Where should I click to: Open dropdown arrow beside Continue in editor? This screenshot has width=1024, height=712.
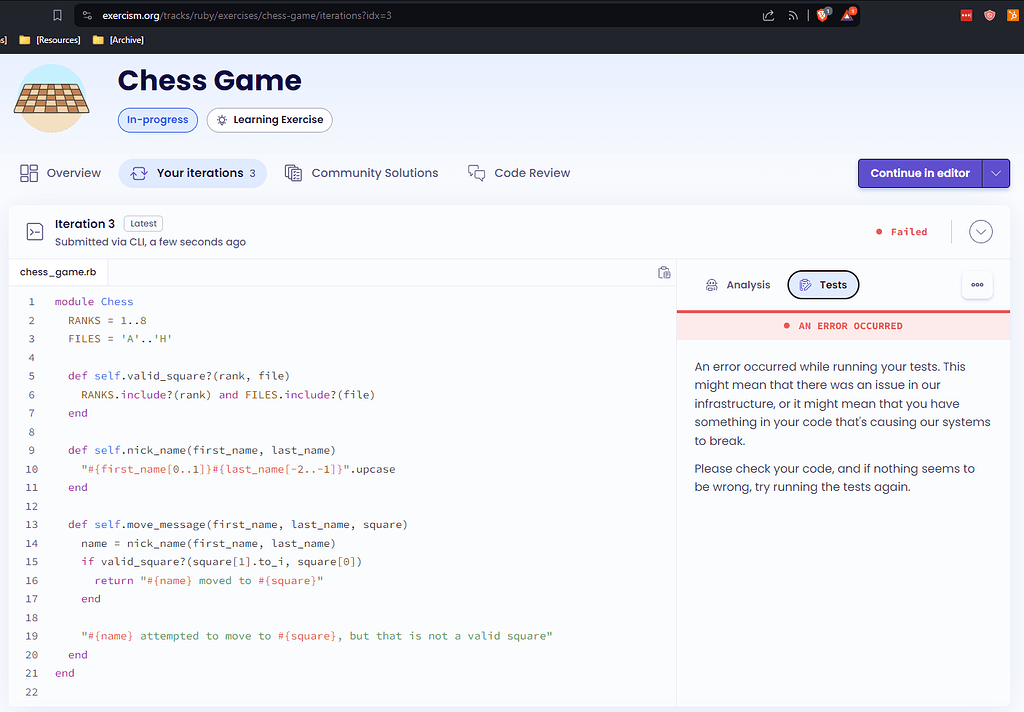click(x=996, y=173)
